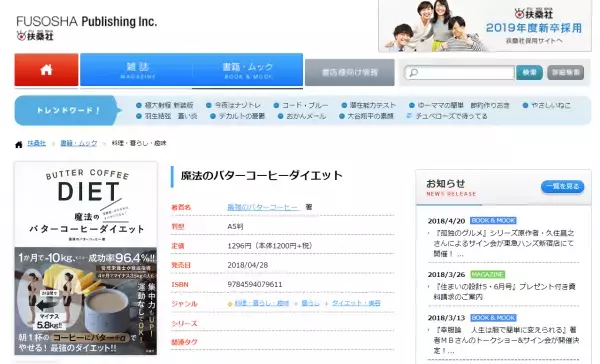Click the breadcrumb home icon
Image resolution: width=600 pixels, height=364 pixels.
click(x=19, y=144)
